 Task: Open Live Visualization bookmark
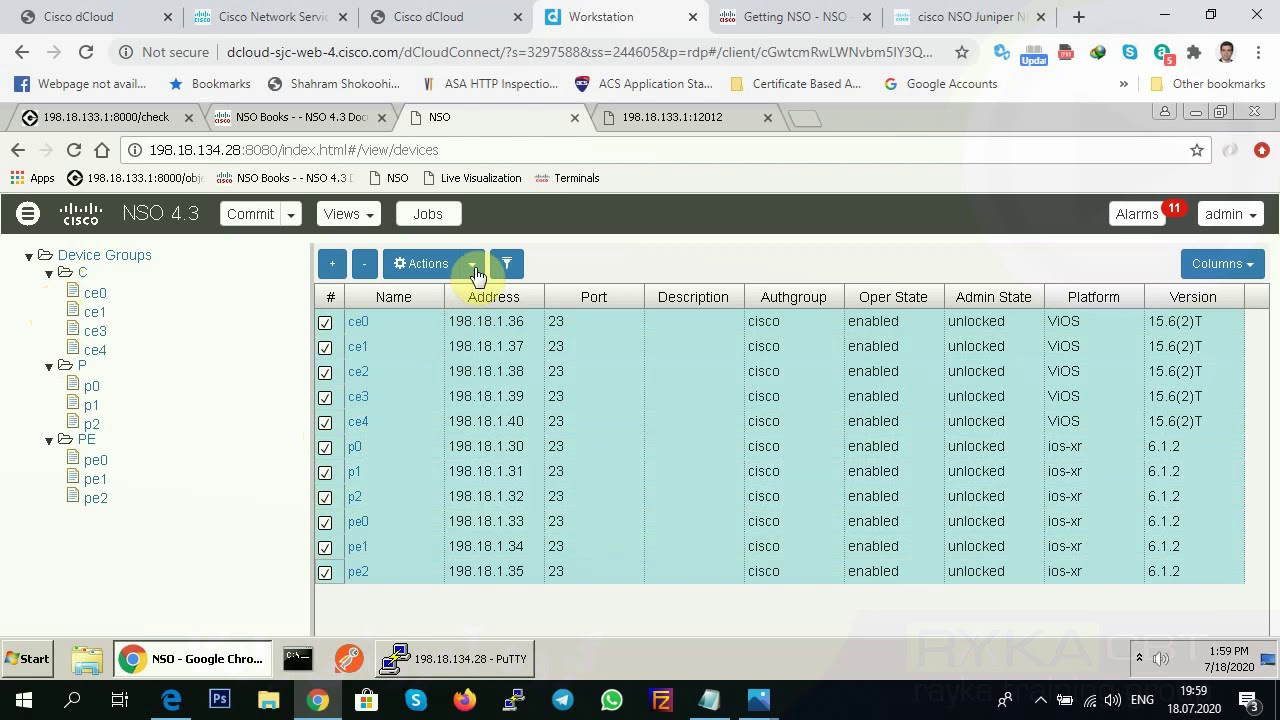tap(472, 178)
